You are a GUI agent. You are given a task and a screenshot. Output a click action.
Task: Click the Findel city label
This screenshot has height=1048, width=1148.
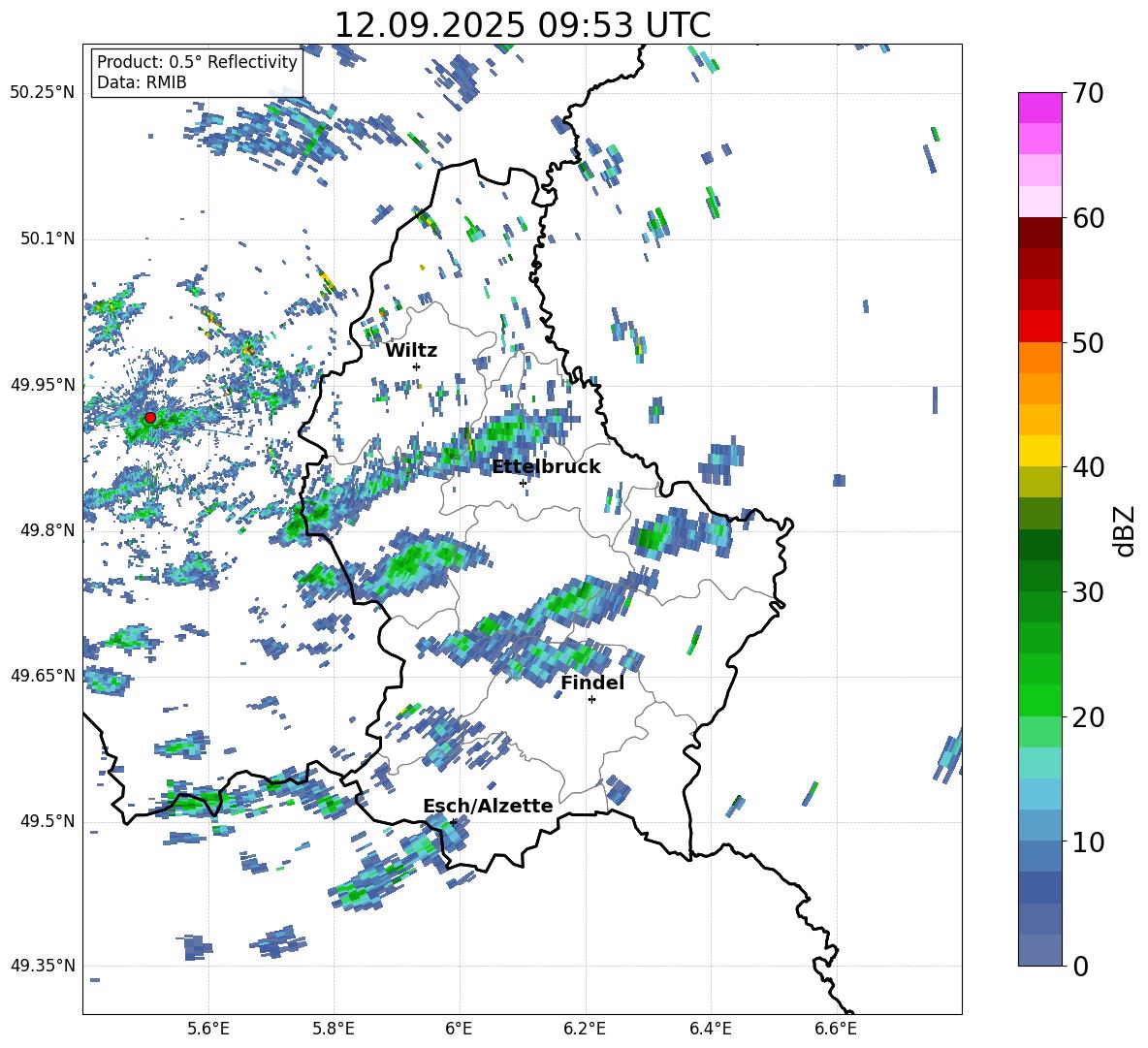pyautogui.click(x=592, y=683)
